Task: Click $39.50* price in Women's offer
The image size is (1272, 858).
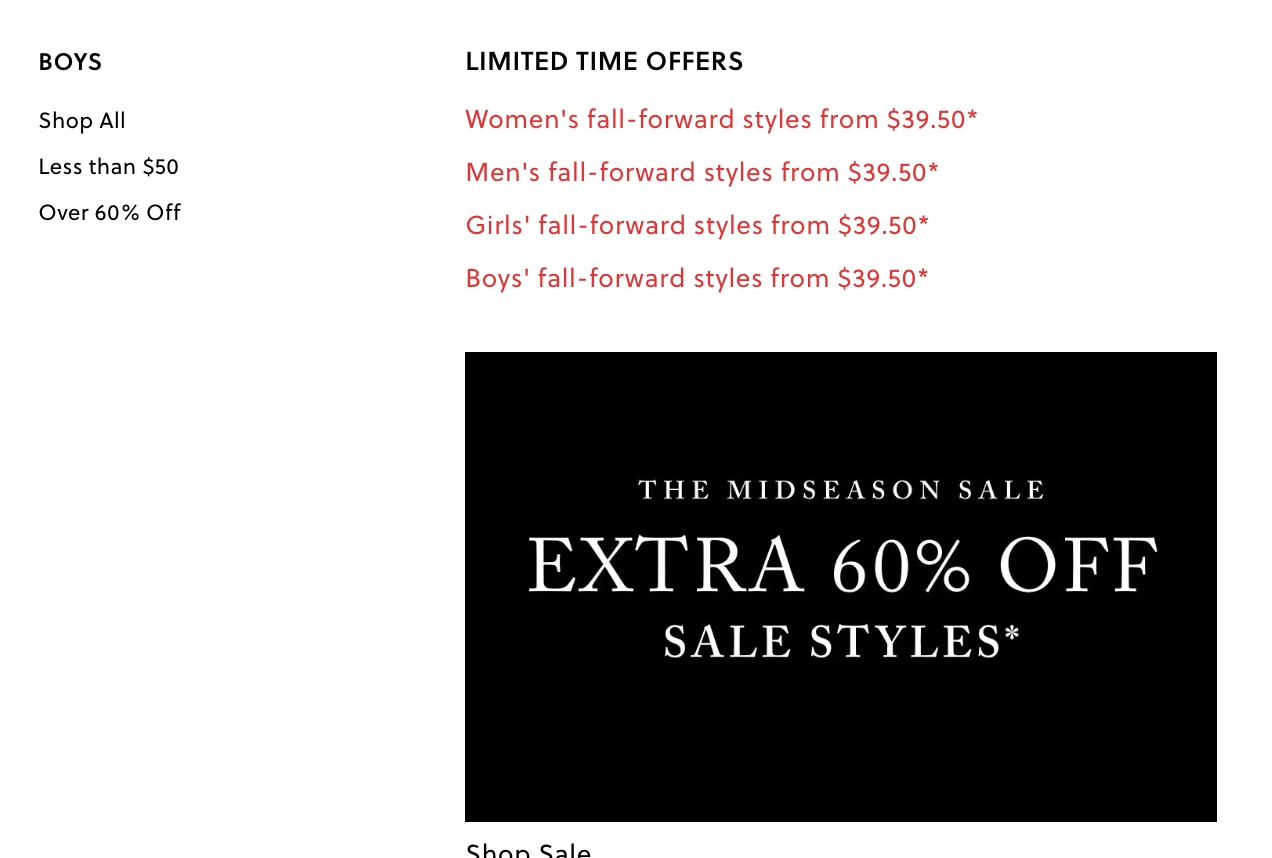Action: 931,120
